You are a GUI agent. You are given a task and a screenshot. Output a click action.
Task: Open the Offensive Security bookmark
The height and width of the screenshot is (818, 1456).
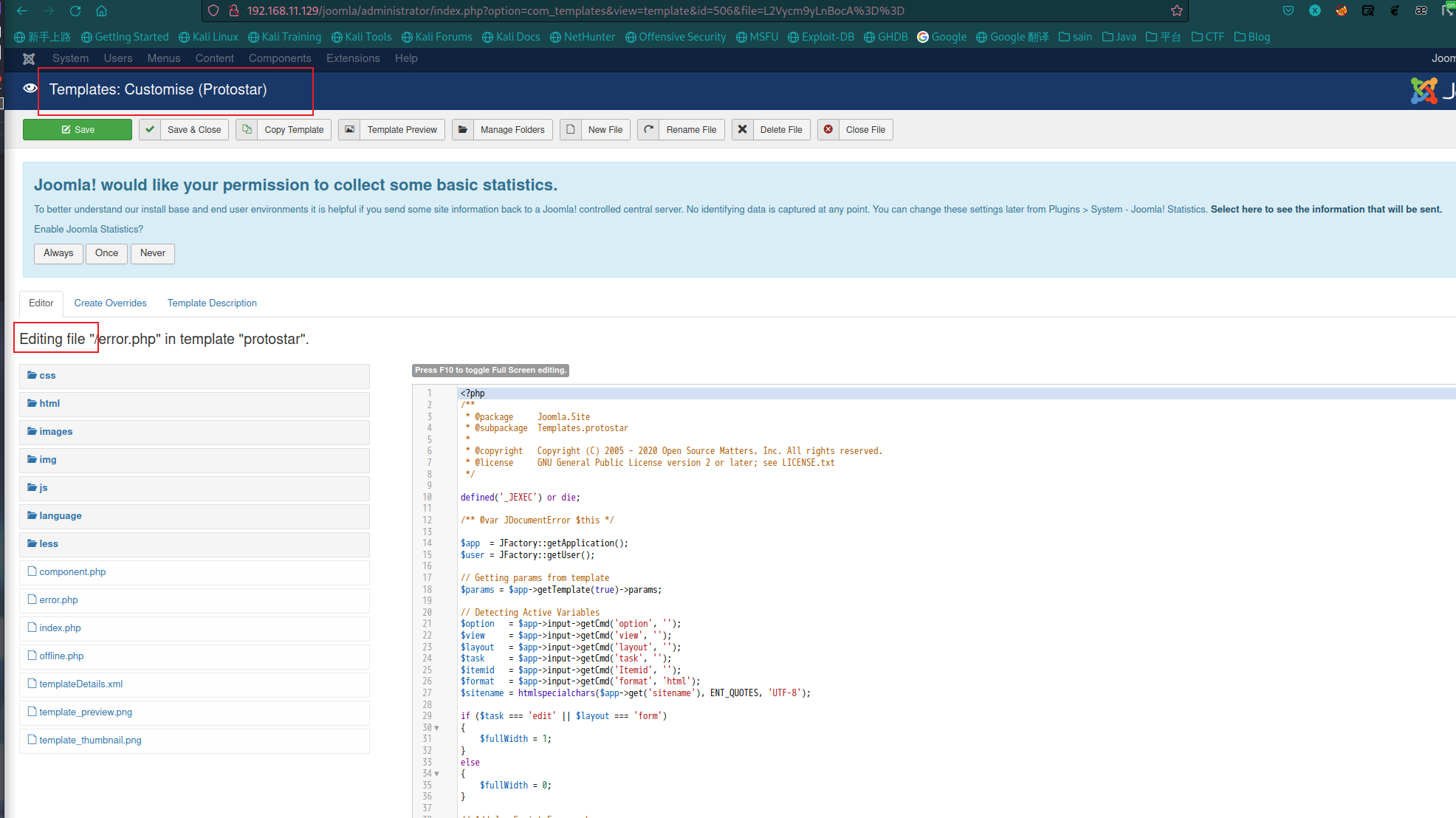[676, 37]
